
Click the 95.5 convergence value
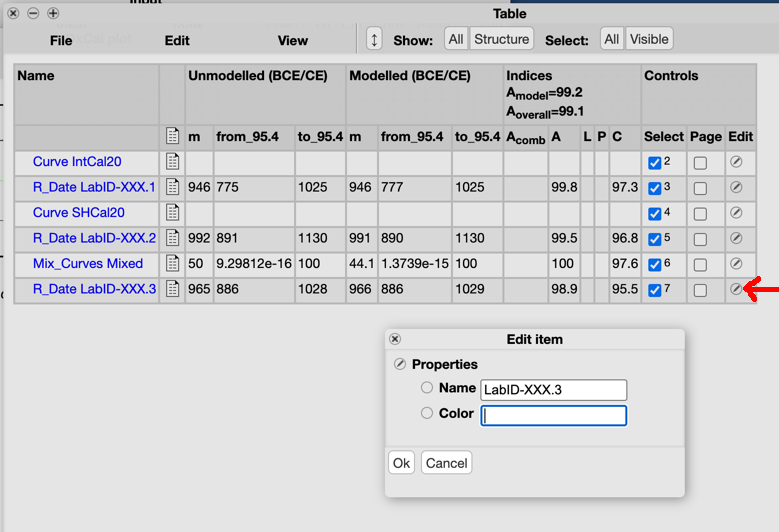[624, 289]
